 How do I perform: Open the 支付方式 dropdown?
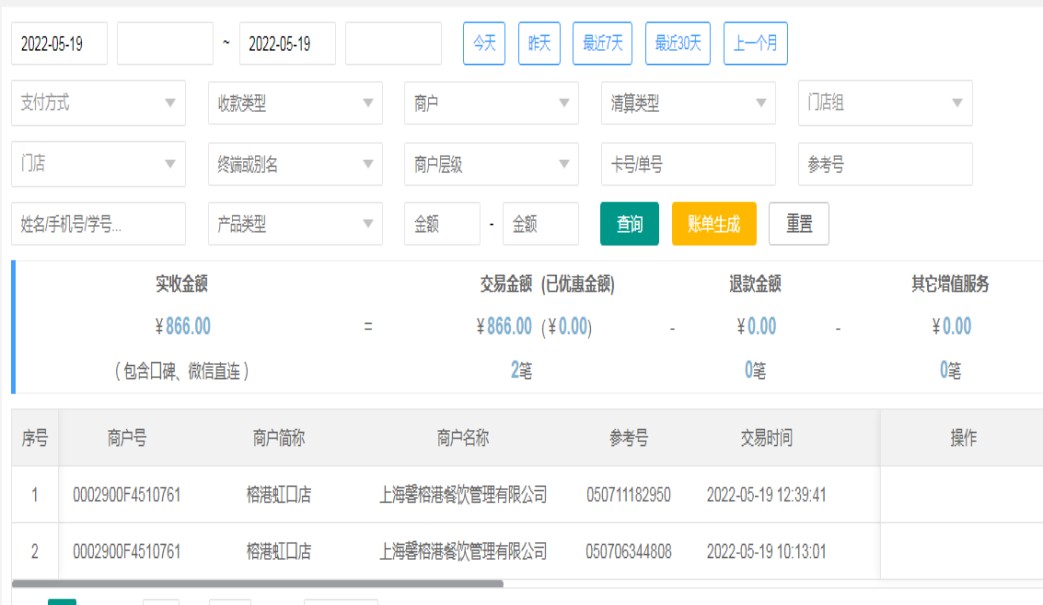[98, 103]
